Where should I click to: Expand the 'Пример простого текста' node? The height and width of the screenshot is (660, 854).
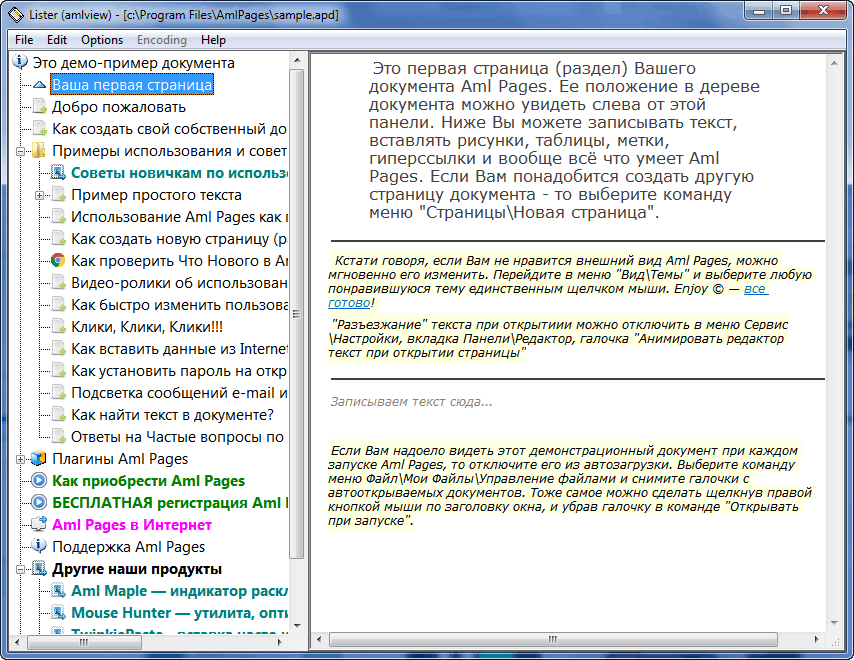[x=39, y=195]
